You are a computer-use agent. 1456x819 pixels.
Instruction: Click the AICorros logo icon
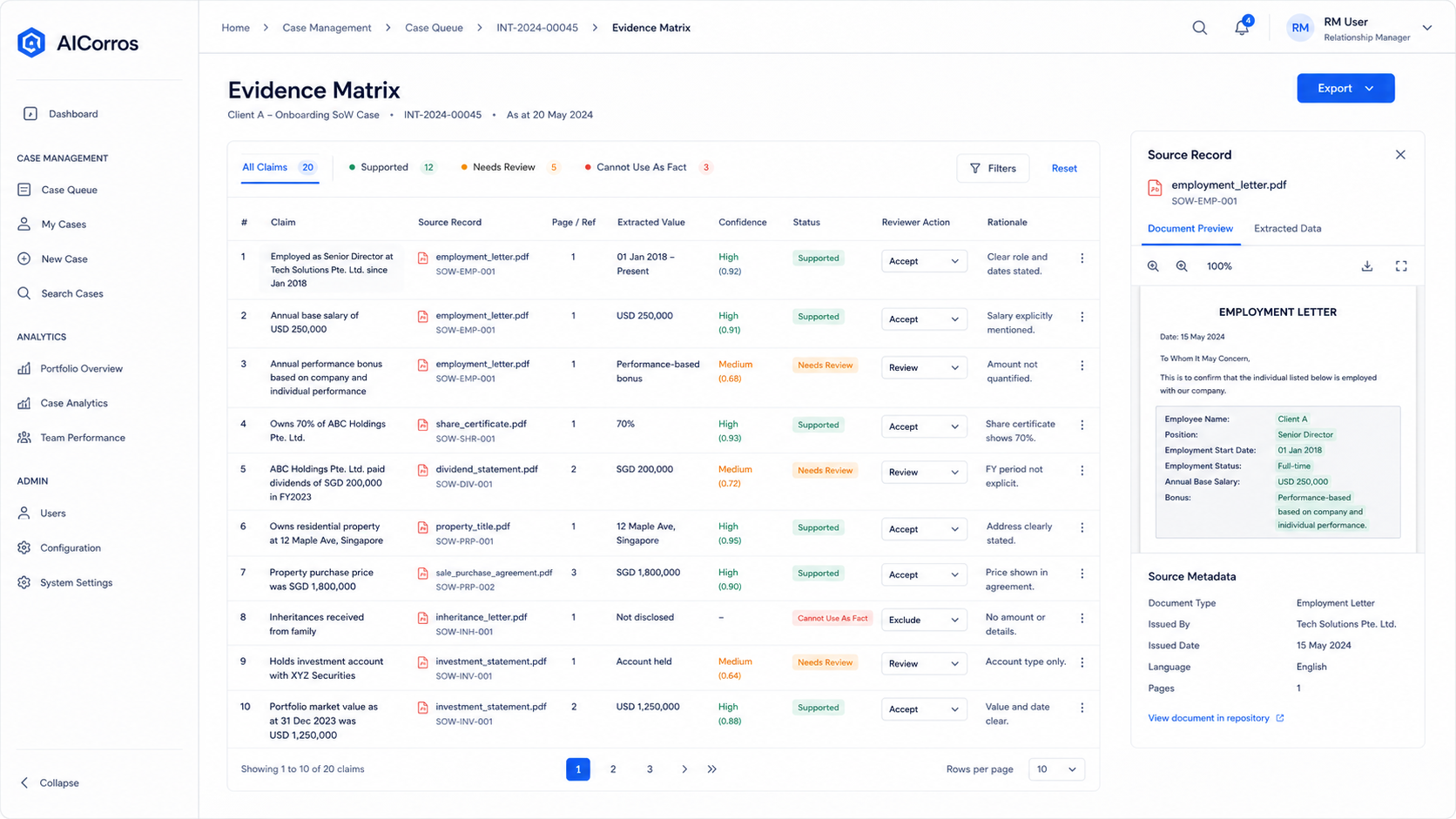point(31,43)
